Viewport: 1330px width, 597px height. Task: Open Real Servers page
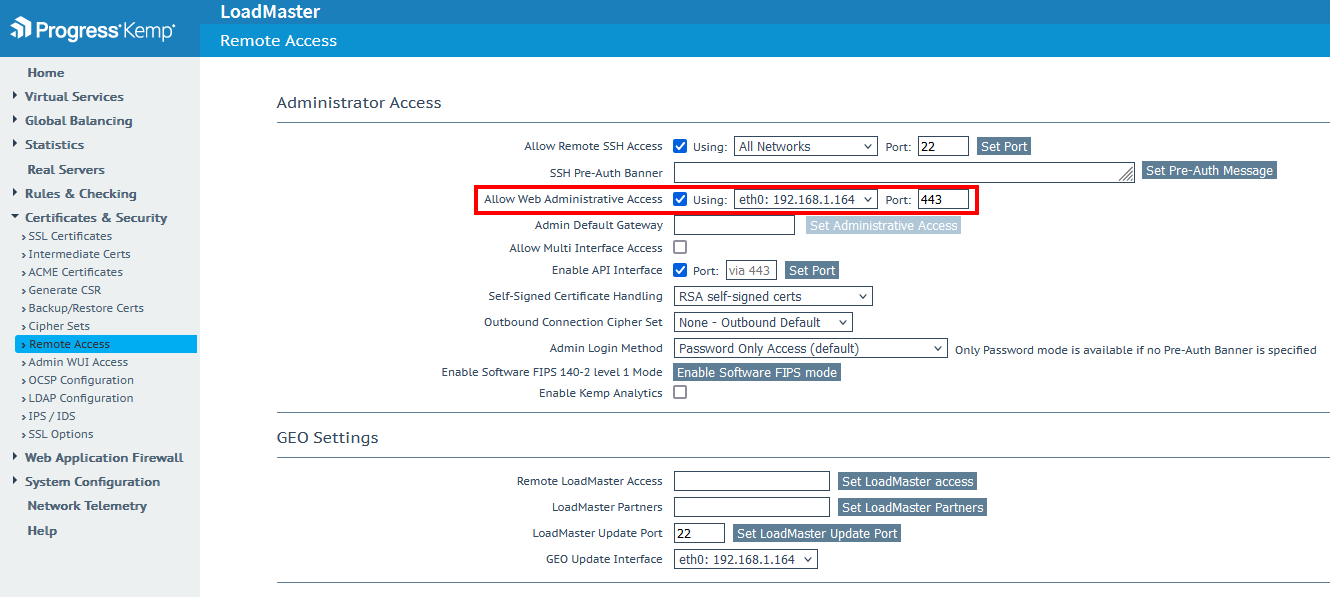[x=66, y=170]
